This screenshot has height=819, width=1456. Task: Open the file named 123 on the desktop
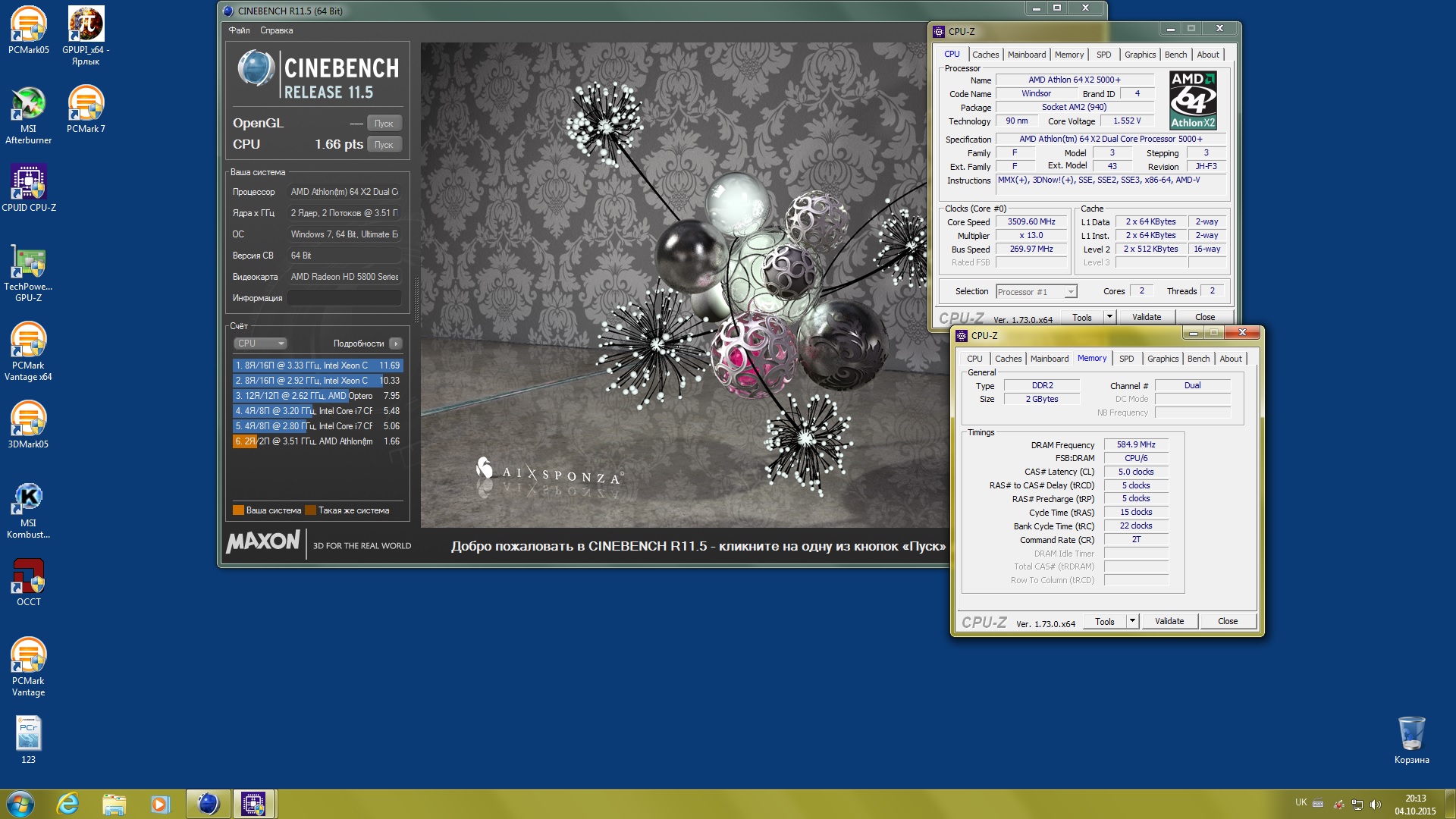[28, 740]
